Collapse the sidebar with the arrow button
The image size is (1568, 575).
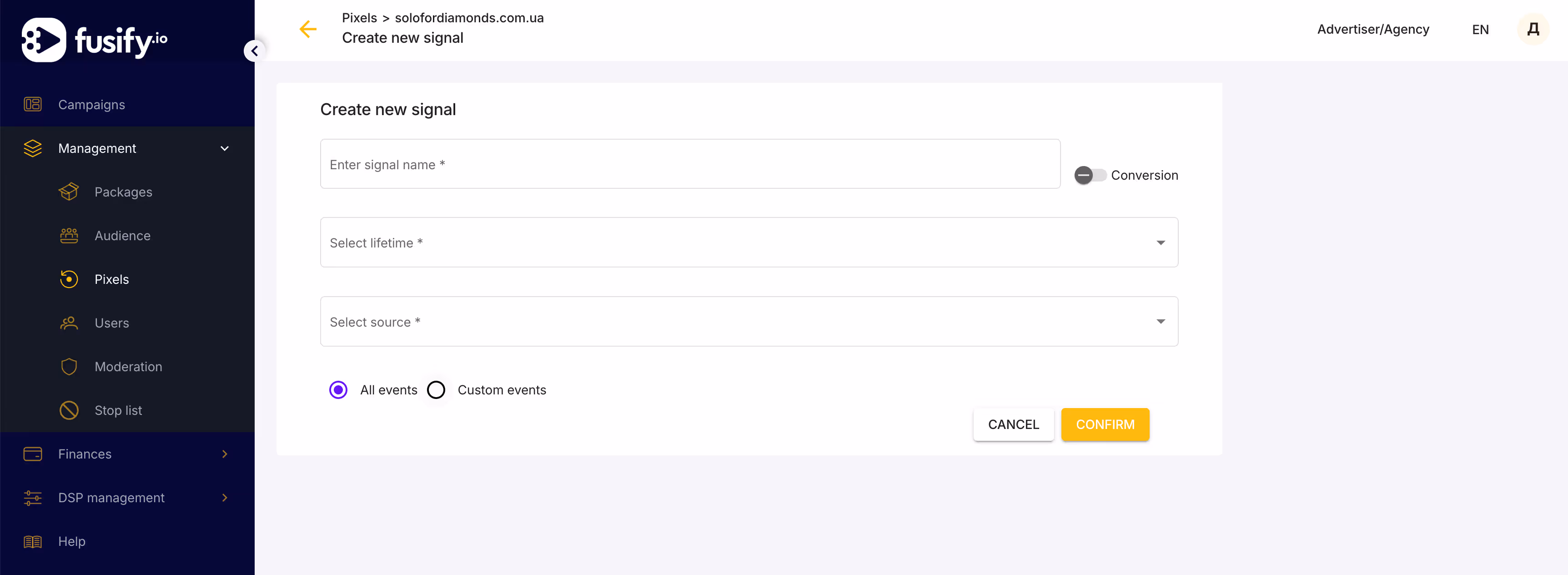click(254, 50)
